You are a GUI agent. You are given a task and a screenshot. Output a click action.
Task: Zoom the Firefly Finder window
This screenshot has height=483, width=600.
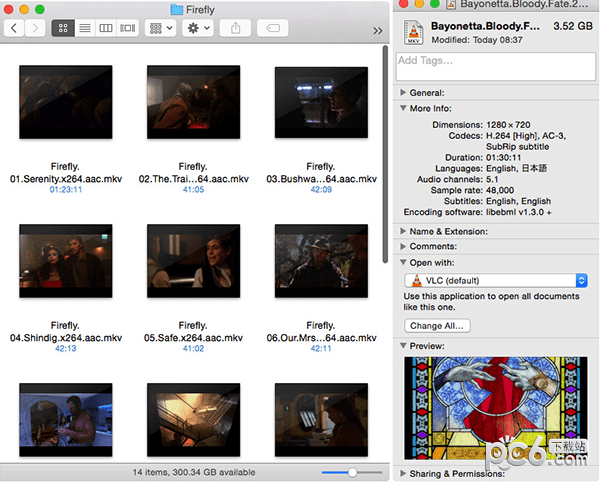(40, 9)
